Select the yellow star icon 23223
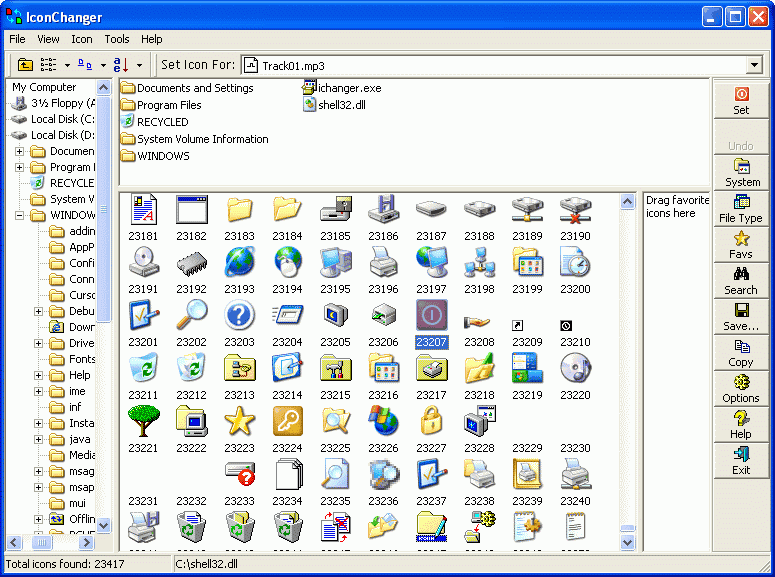The height and width of the screenshot is (577, 775). [239, 421]
